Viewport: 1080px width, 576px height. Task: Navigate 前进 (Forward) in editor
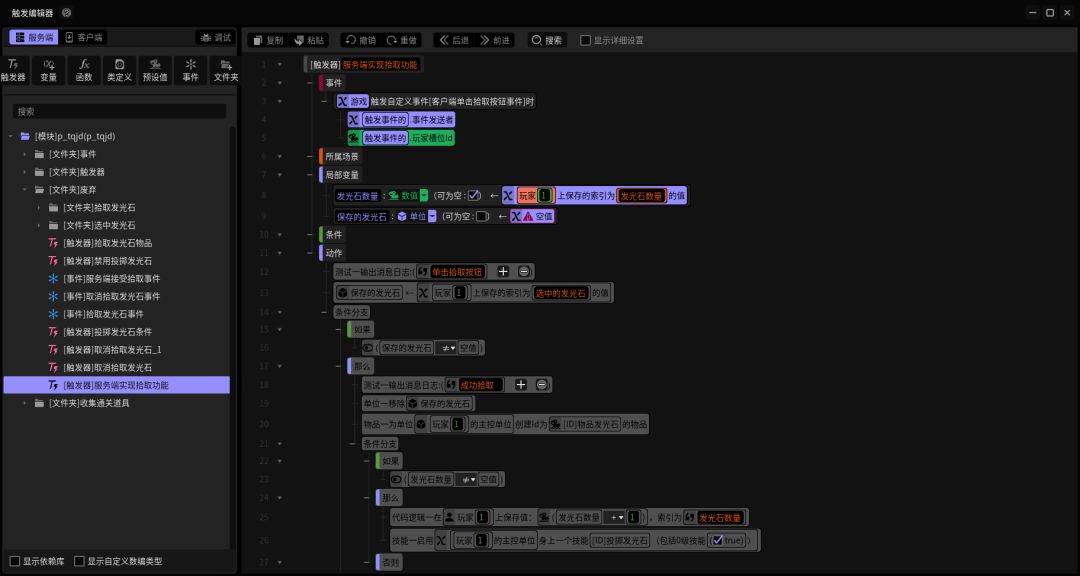coord(495,41)
